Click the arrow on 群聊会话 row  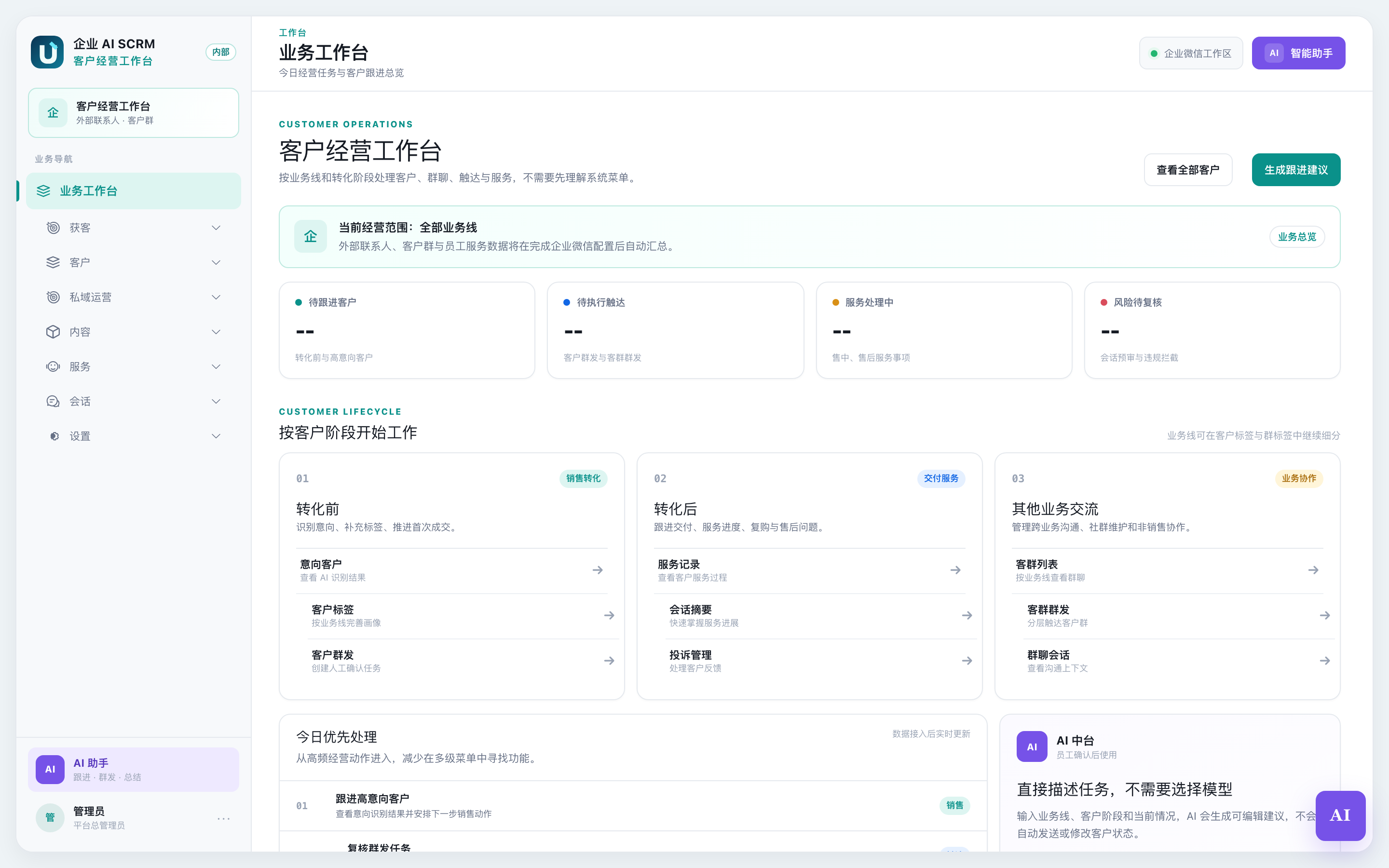[1324, 661]
